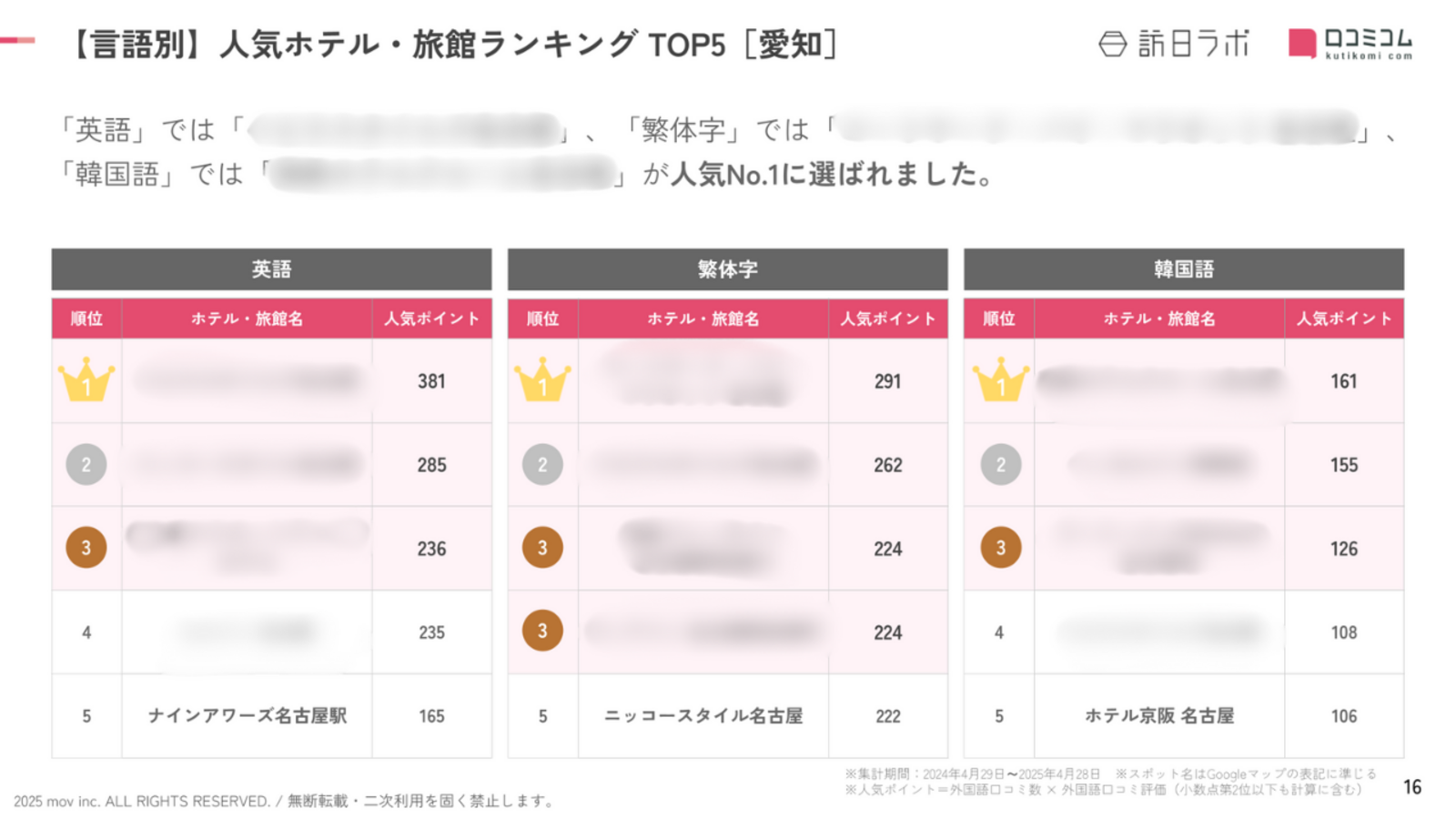
Task: Click the gold crown in 繁体字 table
Action: [542, 379]
